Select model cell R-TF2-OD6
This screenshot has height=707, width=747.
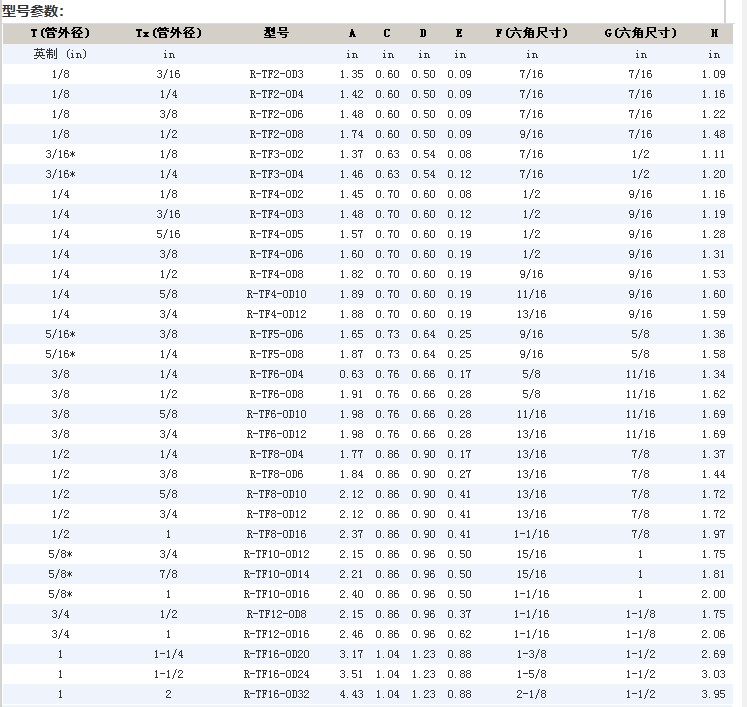coord(276,114)
